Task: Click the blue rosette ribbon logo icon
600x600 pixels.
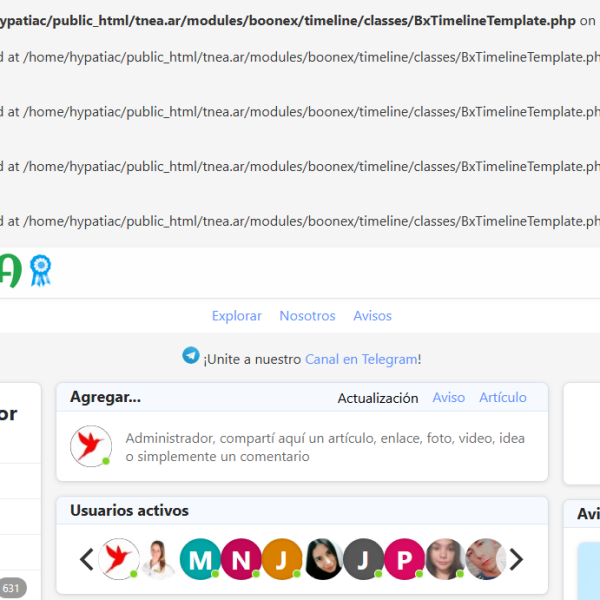Action: click(x=40, y=270)
